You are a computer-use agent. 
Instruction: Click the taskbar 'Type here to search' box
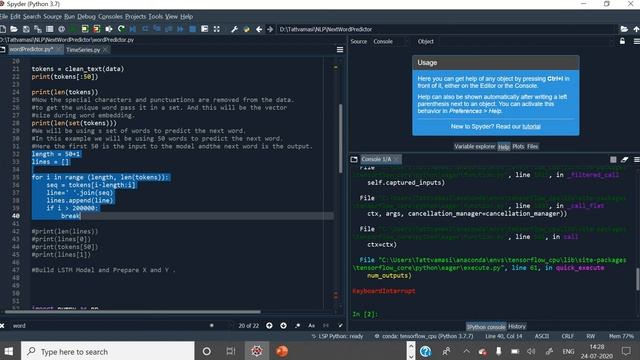click(x=108, y=351)
